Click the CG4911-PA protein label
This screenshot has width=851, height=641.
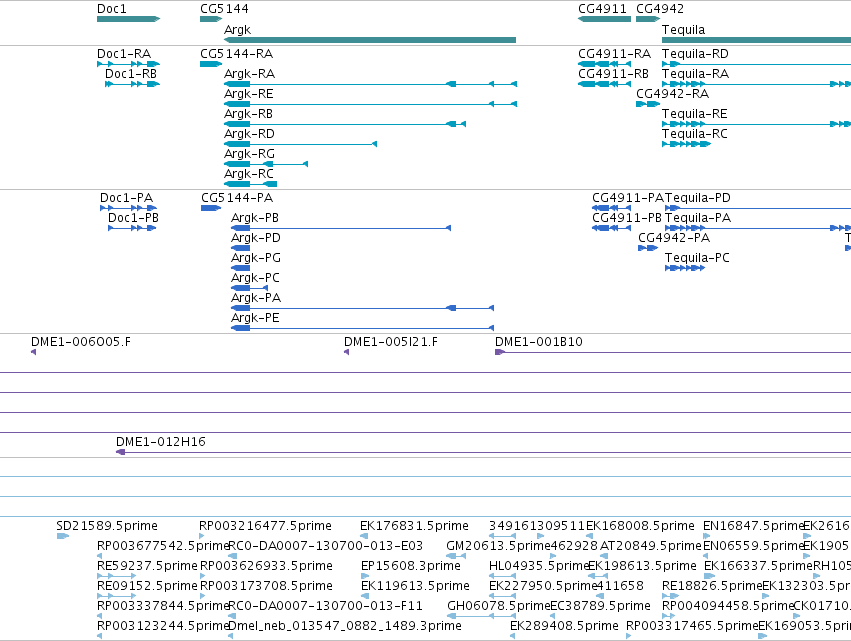(x=628, y=198)
